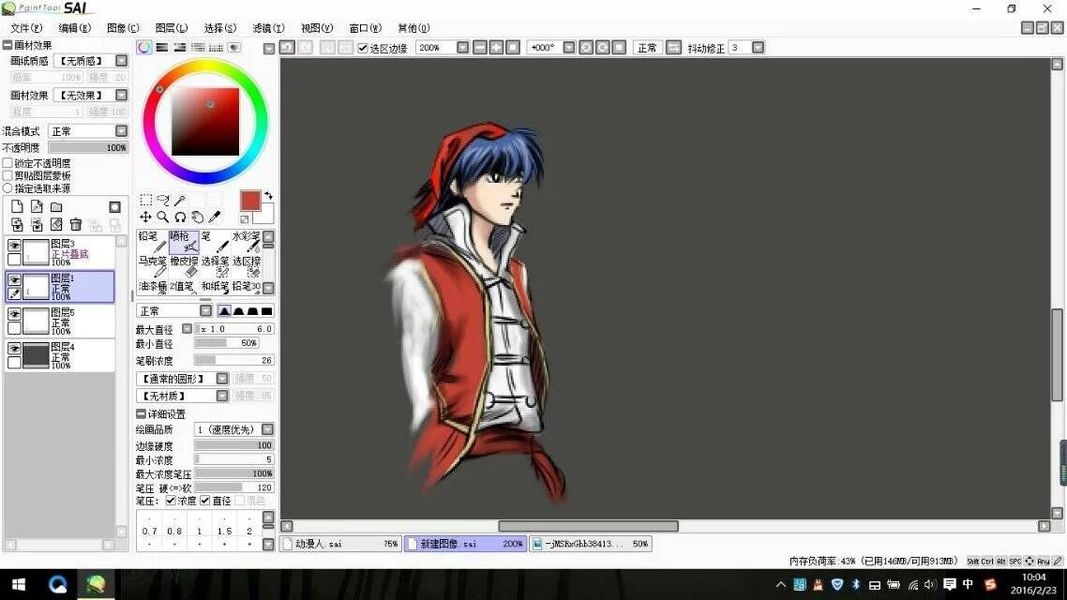Toggle 选区边缘 checkbox in toolbar
Viewport: 1067px width, 600px height.
point(363,48)
